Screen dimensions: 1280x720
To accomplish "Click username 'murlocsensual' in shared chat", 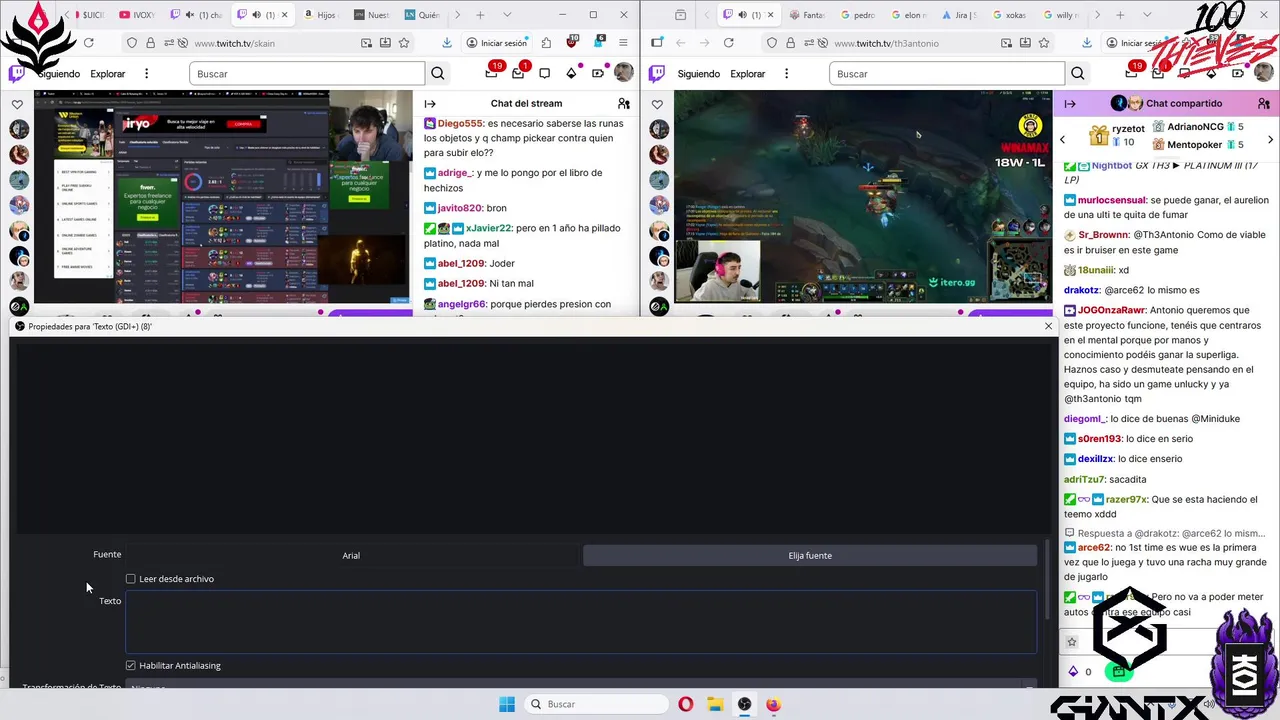I will (x=1112, y=200).
